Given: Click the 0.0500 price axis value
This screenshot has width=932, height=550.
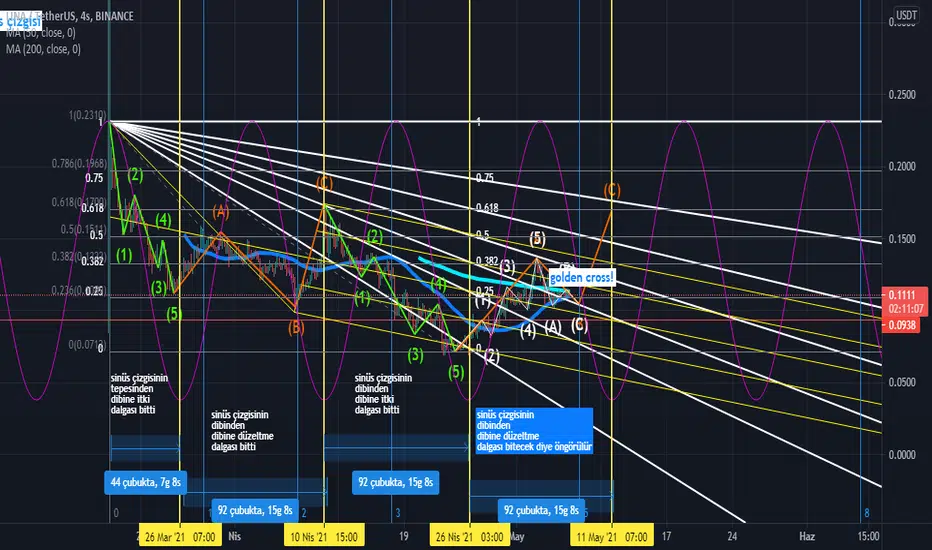Looking at the screenshot, I should point(902,382).
